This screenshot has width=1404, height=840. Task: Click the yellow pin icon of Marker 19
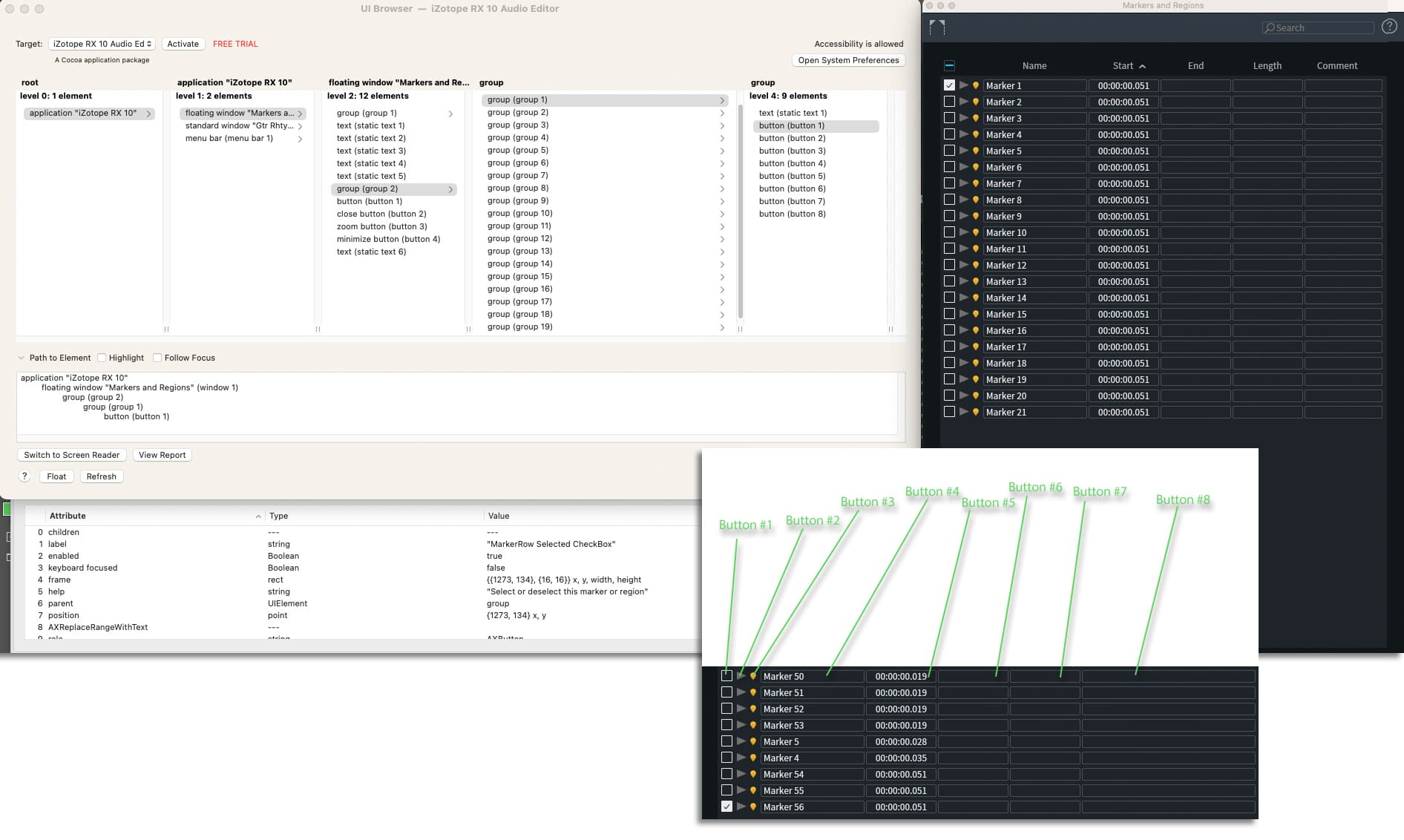coord(976,379)
